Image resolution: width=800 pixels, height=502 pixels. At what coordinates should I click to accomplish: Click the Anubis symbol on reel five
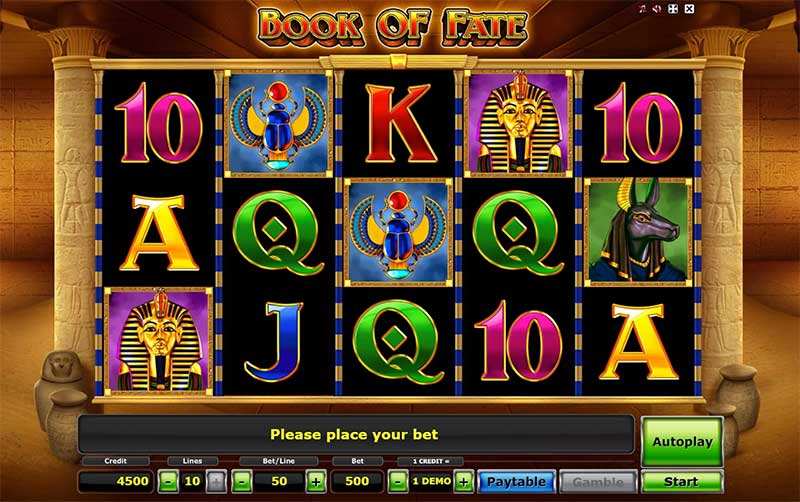pyautogui.click(x=638, y=232)
